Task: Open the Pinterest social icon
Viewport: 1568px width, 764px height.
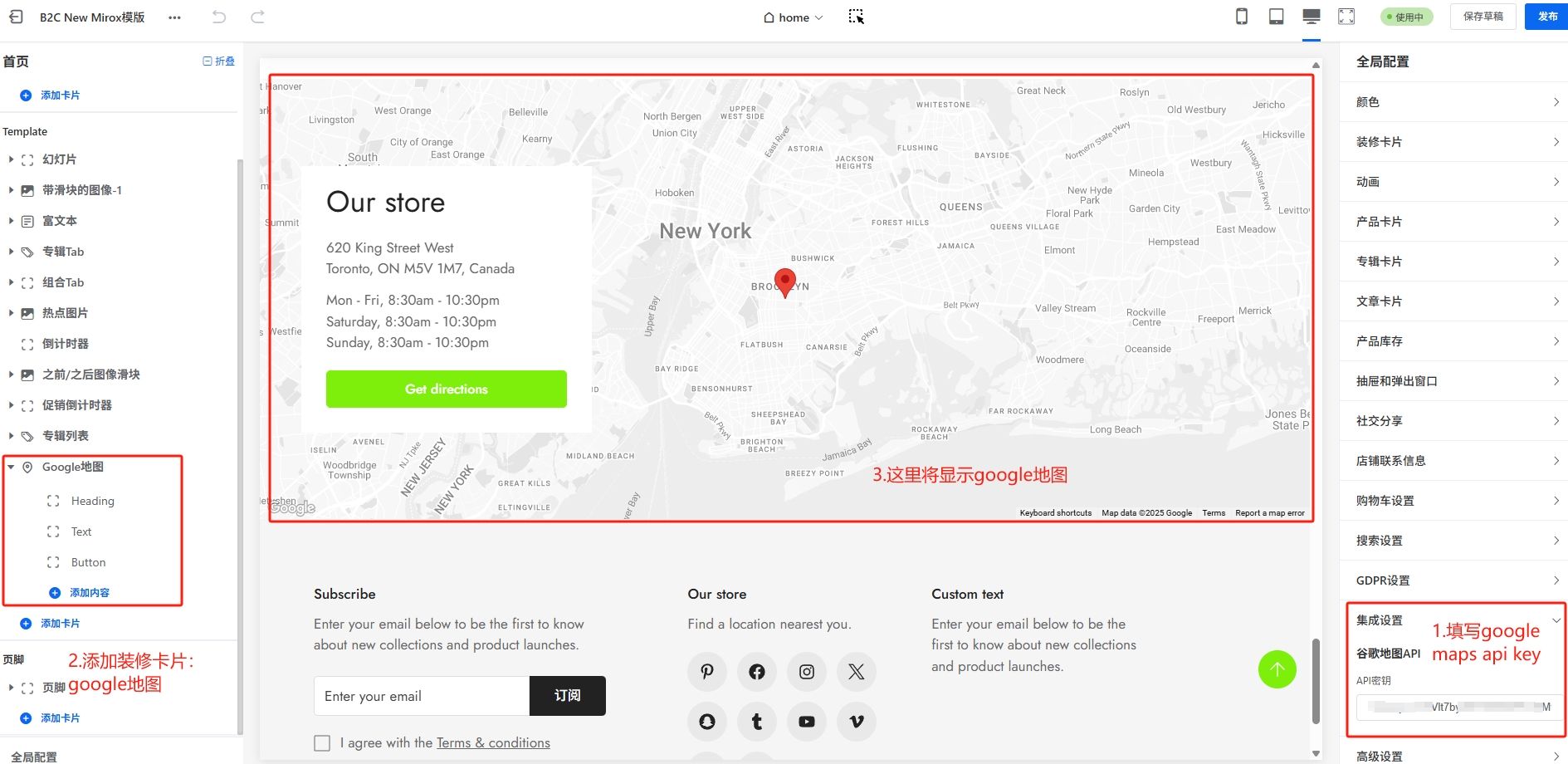Action: pos(707,672)
